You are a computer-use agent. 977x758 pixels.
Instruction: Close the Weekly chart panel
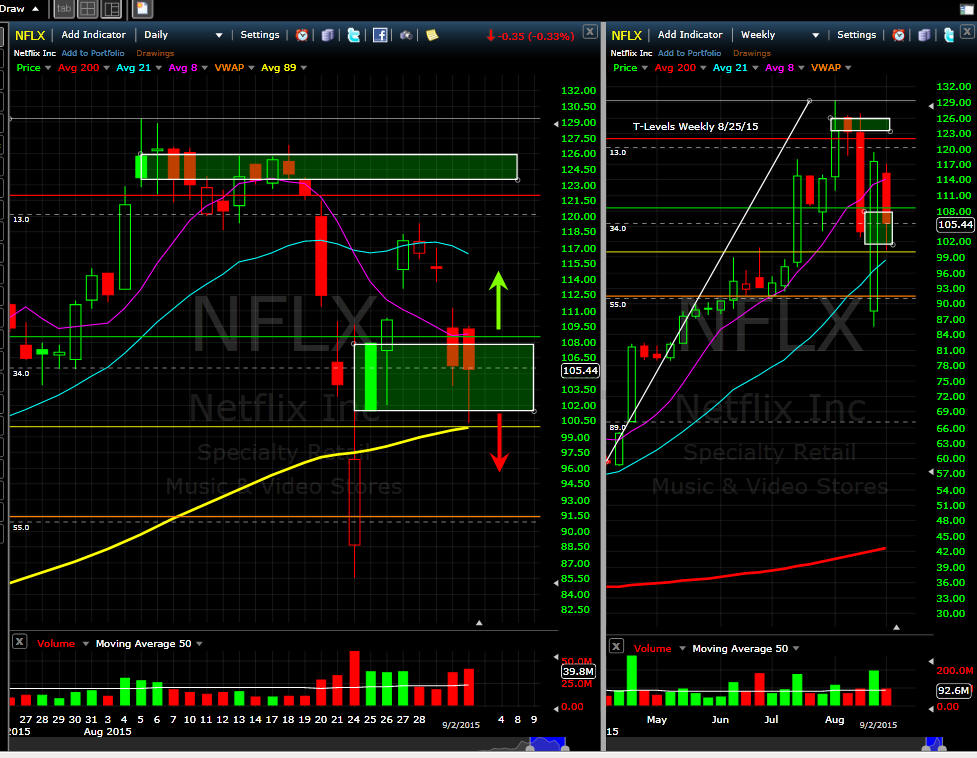pos(969,31)
